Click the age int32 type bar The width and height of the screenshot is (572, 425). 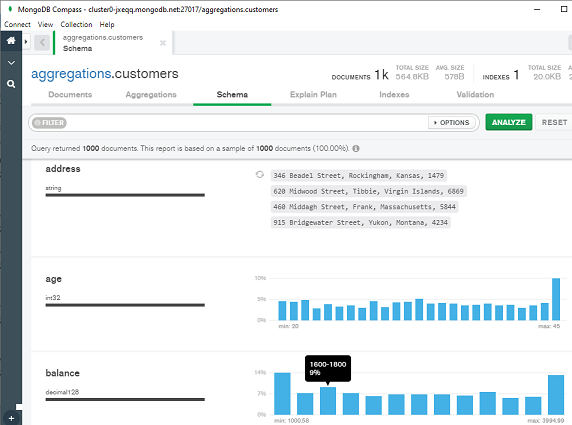coord(125,305)
